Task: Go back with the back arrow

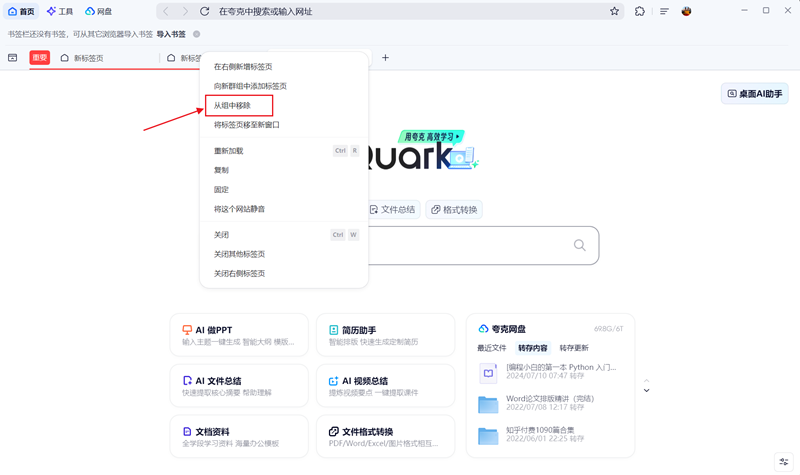Action: (x=166, y=11)
